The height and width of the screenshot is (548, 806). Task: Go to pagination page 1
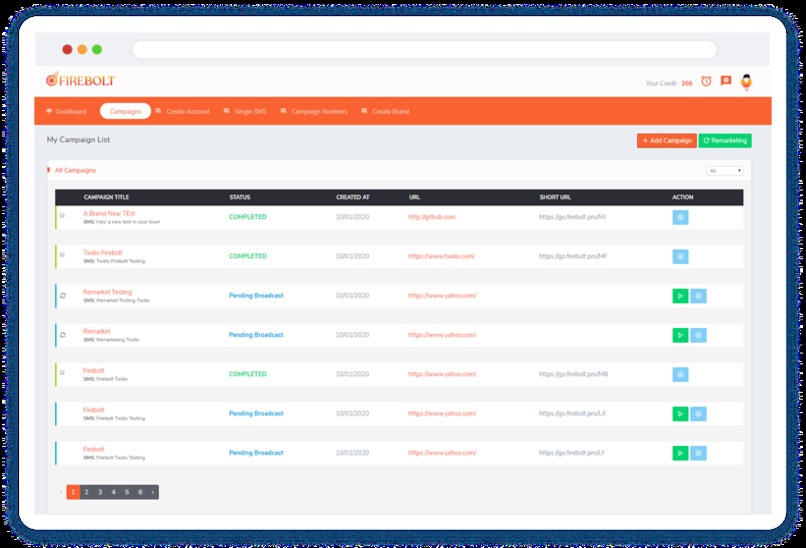tap(73, 492)
